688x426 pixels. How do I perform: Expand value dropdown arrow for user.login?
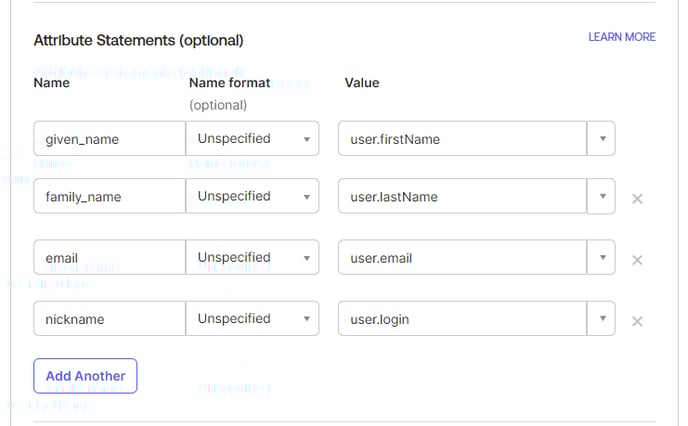(601, 319)
